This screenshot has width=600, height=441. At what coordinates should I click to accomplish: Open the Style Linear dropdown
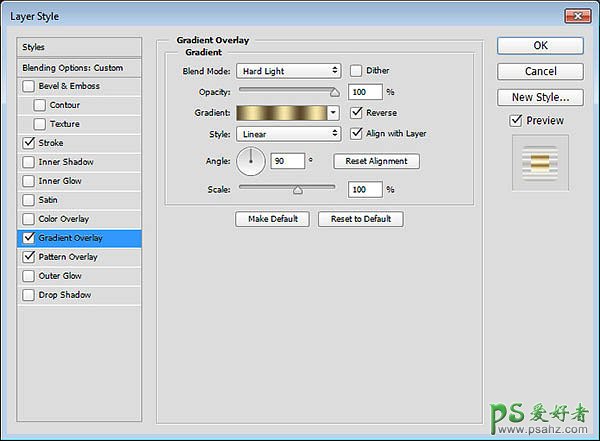click(289, 134)
